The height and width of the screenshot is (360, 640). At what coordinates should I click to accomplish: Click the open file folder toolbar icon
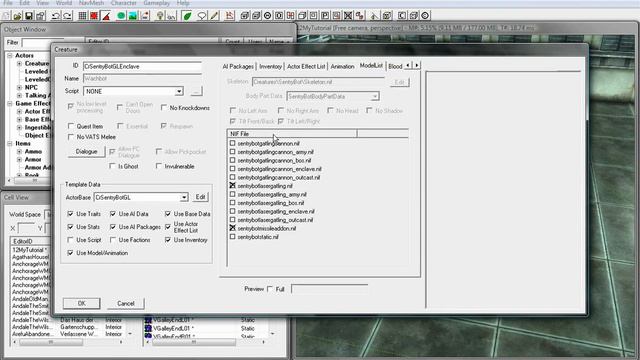(17, 16)
